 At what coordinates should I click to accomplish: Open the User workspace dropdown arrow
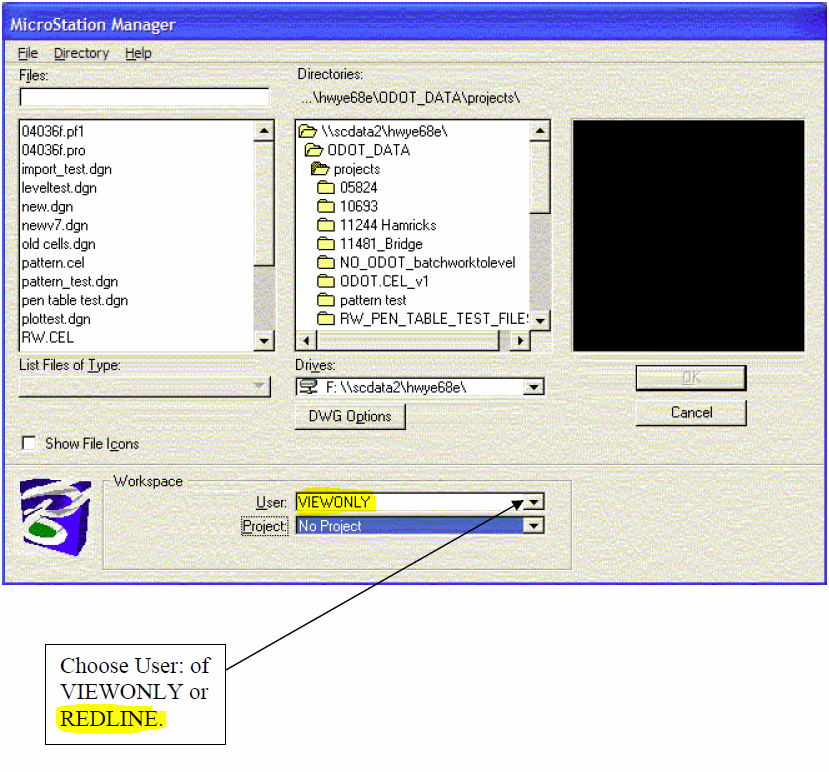pyautogui.click(x=533, y=502)
